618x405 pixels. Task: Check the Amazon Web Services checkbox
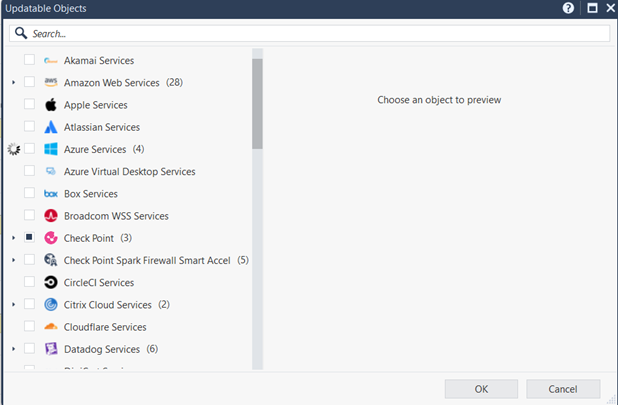coord(30,82)
